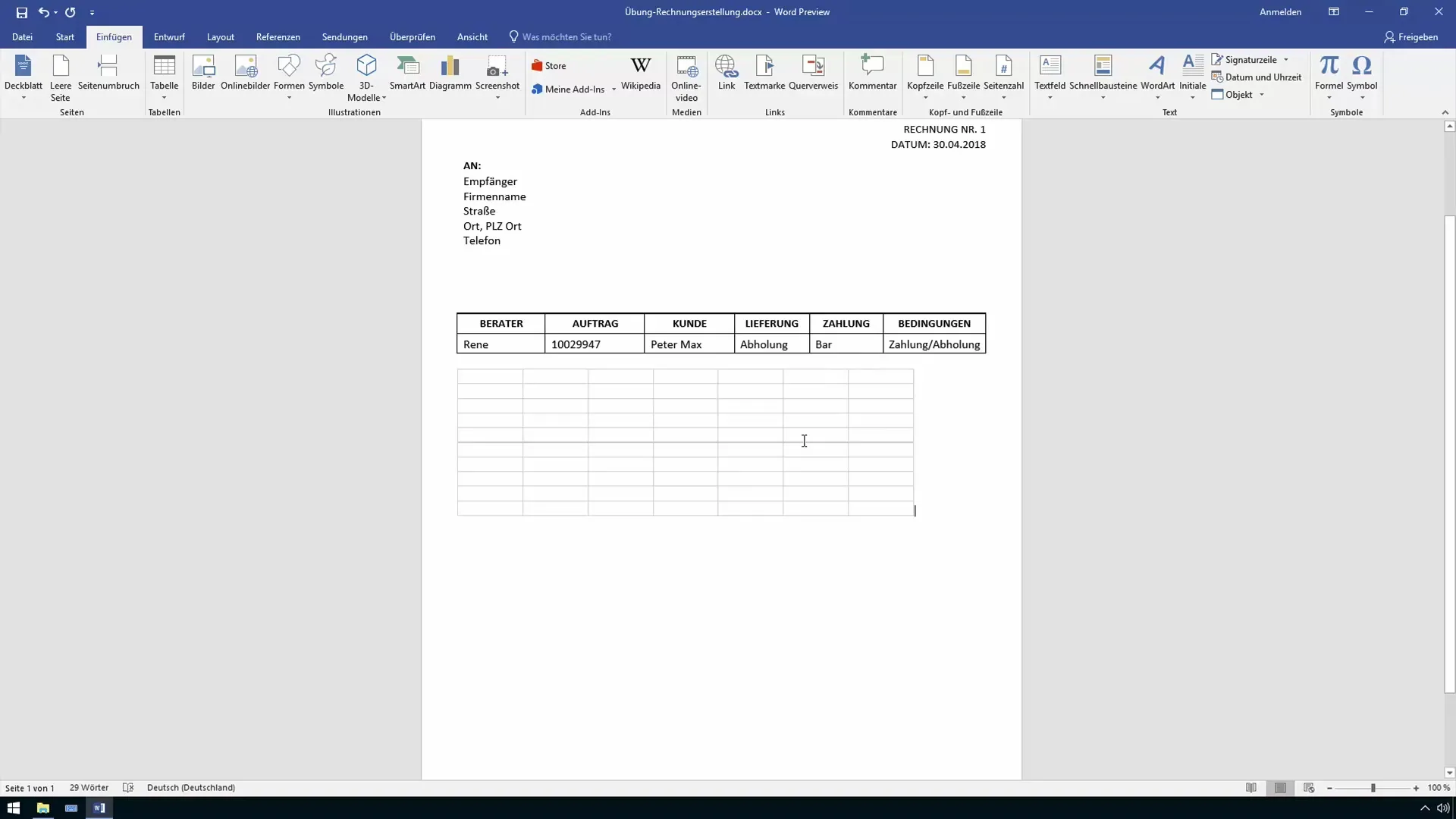Switch to print layout view

[x=1280, y=788]
